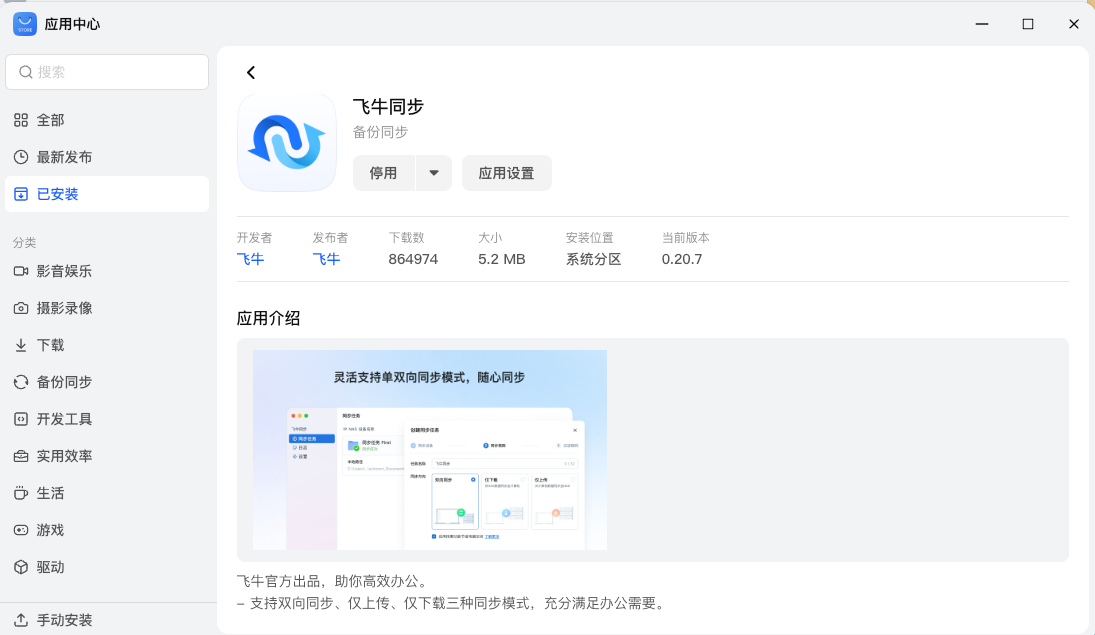Image resolution: width=1095 pixels, height=635 pixels.
Task: Click the 影音娱乐 video camera icon
Action: pos(21,271)
